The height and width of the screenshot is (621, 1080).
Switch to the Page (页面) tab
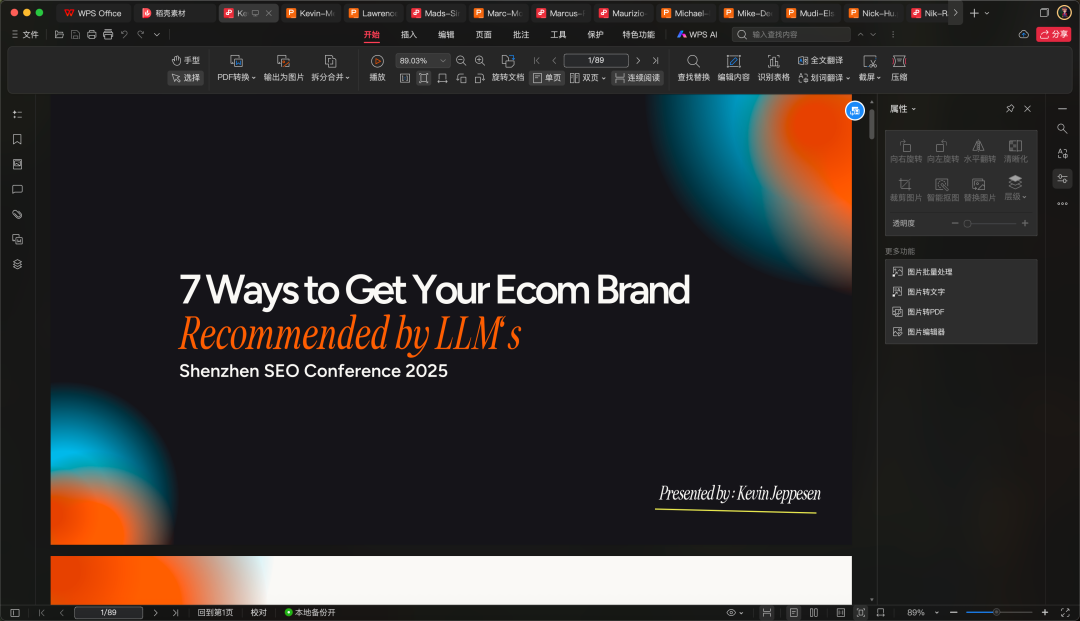click(484, 34)
